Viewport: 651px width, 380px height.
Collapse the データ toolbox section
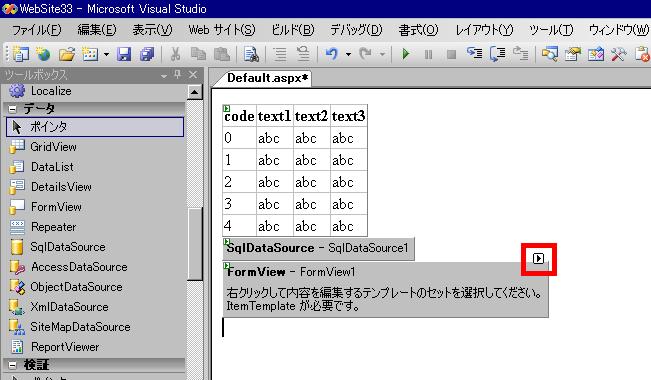tap(13, 109)
